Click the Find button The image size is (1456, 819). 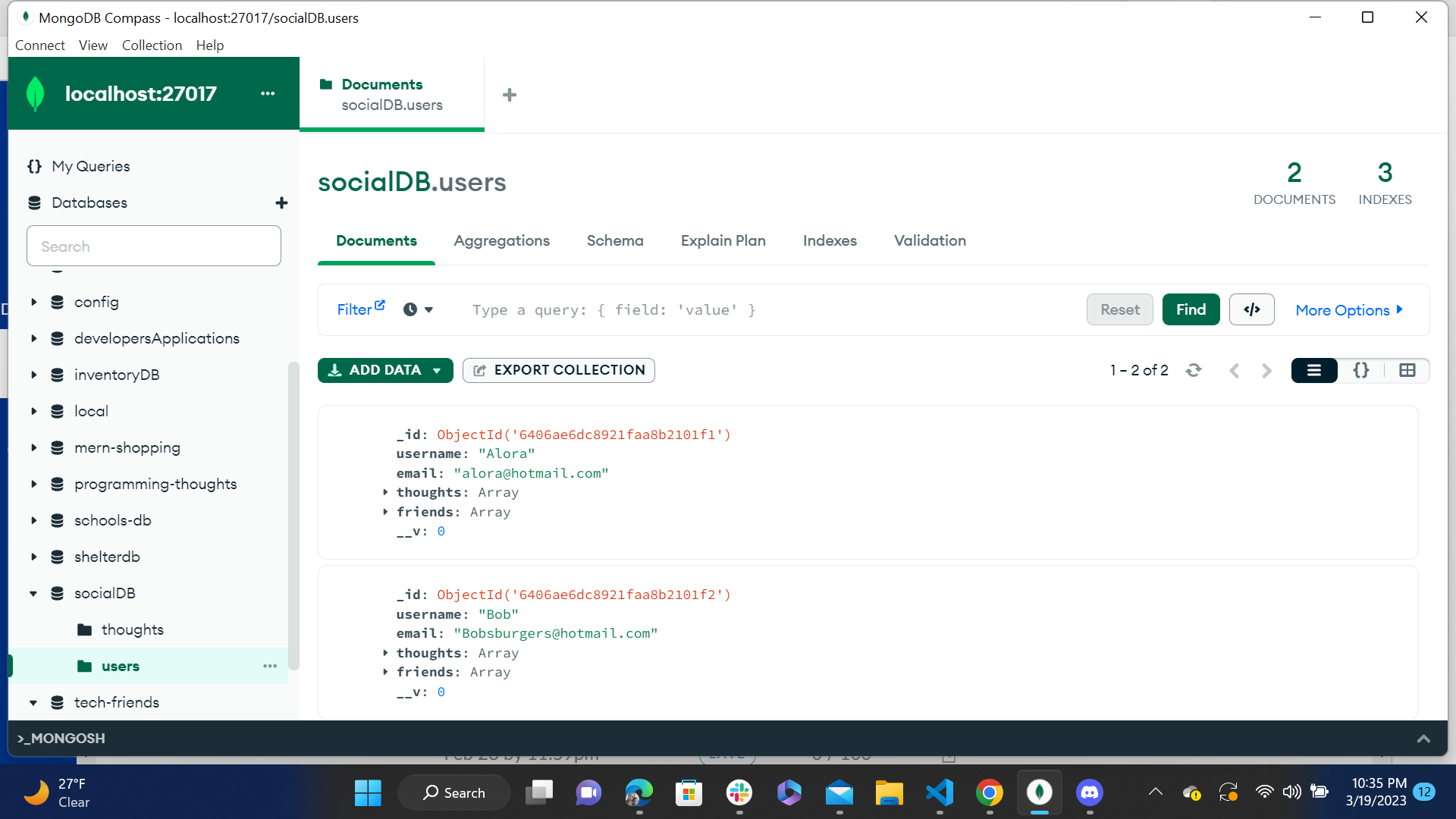1191,309
